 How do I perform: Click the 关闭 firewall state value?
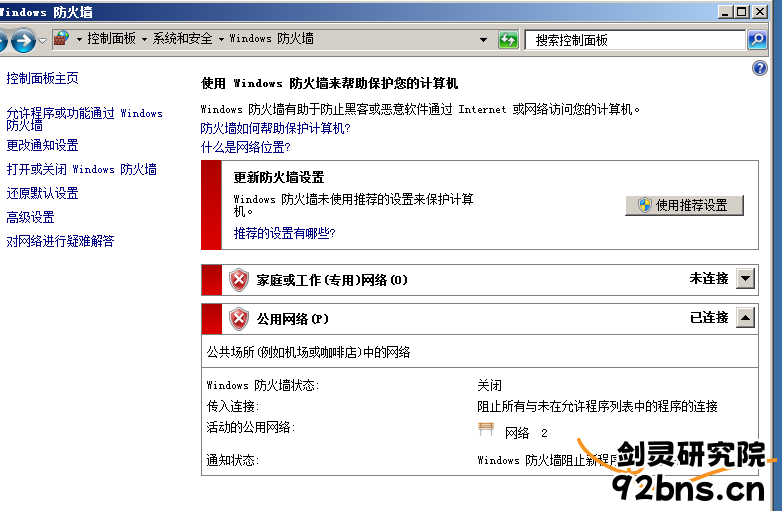tap(489, 385)
